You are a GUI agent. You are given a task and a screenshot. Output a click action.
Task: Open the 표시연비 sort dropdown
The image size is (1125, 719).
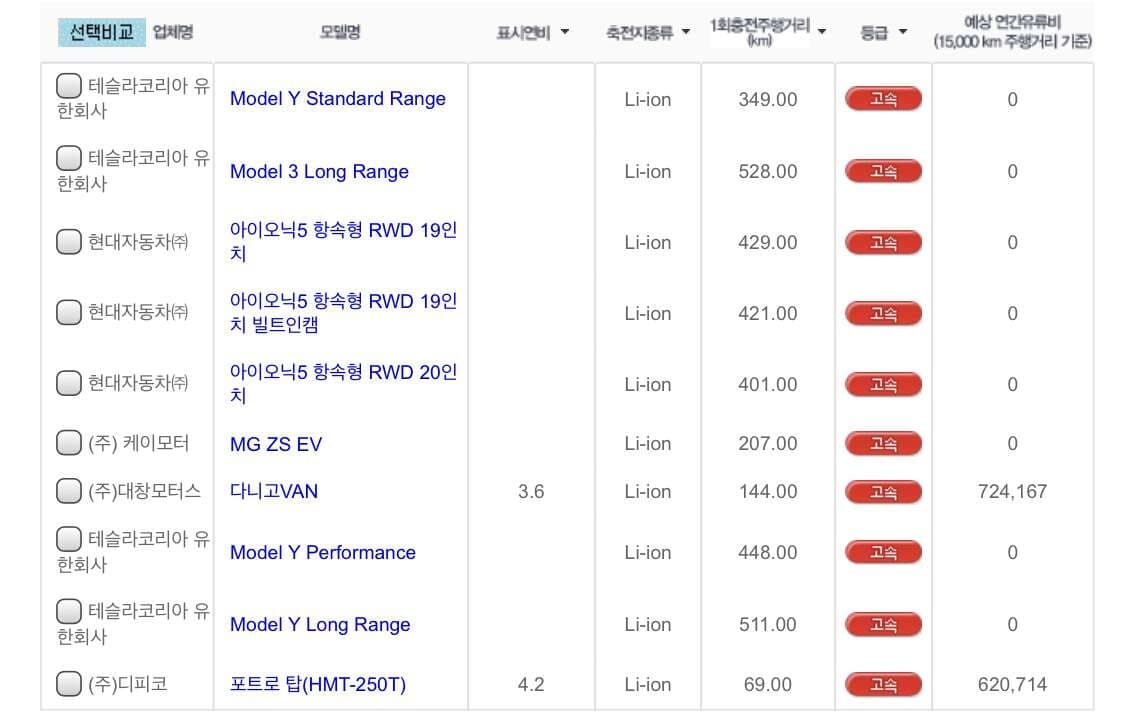(x=565, y=31)
